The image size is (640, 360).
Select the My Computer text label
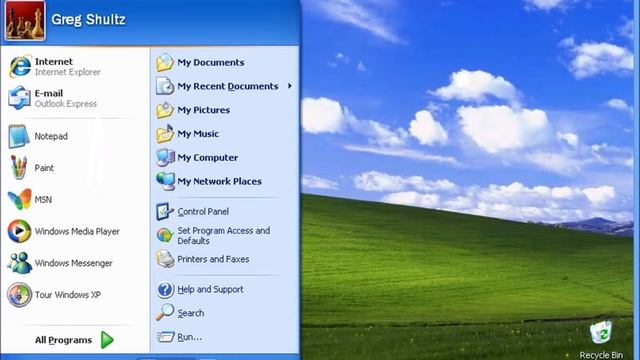point(207,158)
